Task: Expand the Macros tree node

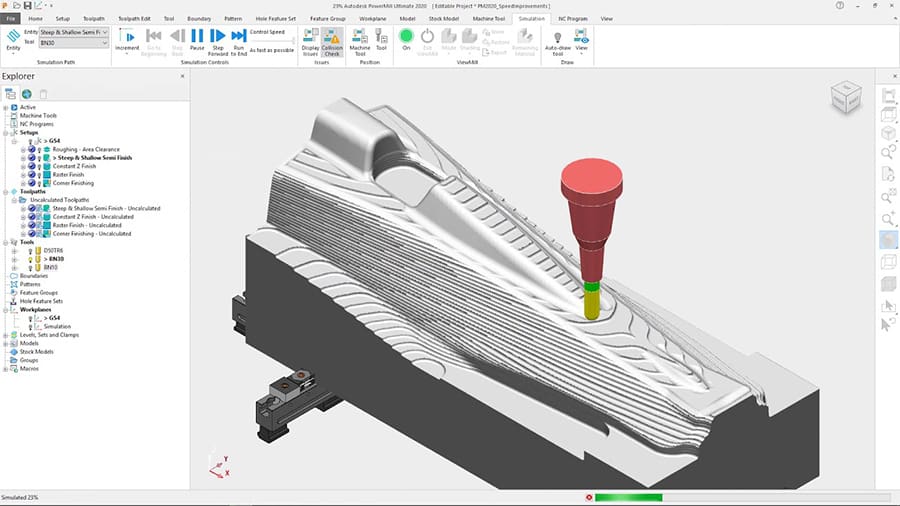Action: click(6, 369)
